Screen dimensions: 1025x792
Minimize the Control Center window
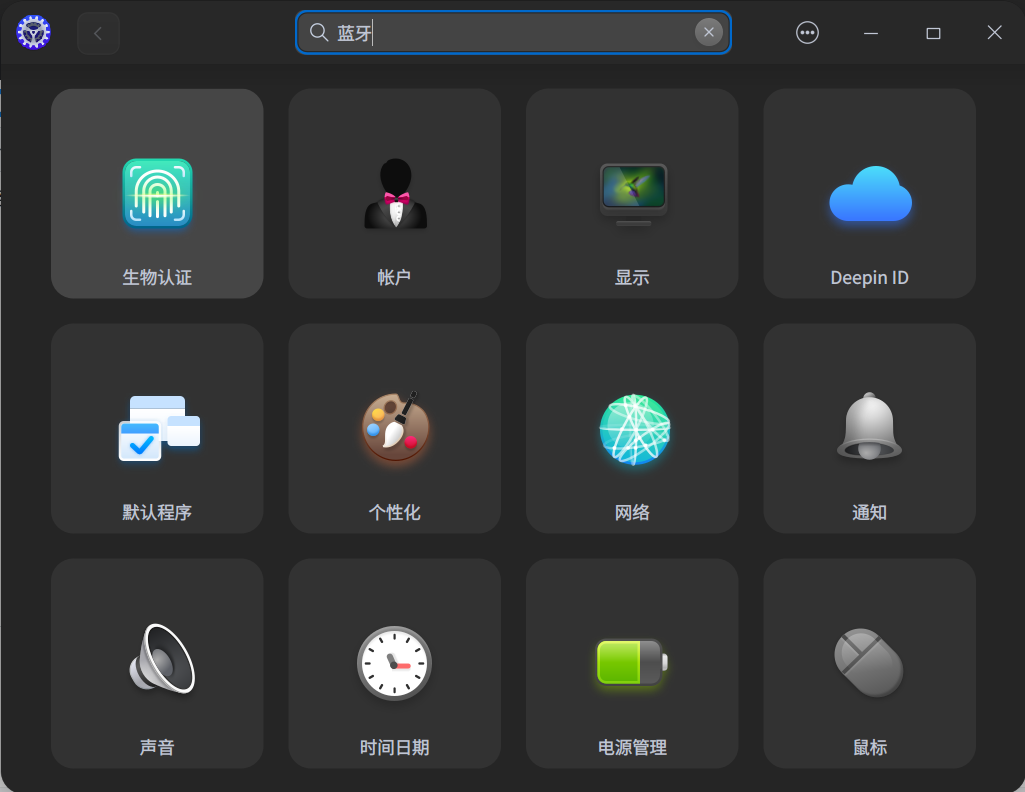coord(871,33)
